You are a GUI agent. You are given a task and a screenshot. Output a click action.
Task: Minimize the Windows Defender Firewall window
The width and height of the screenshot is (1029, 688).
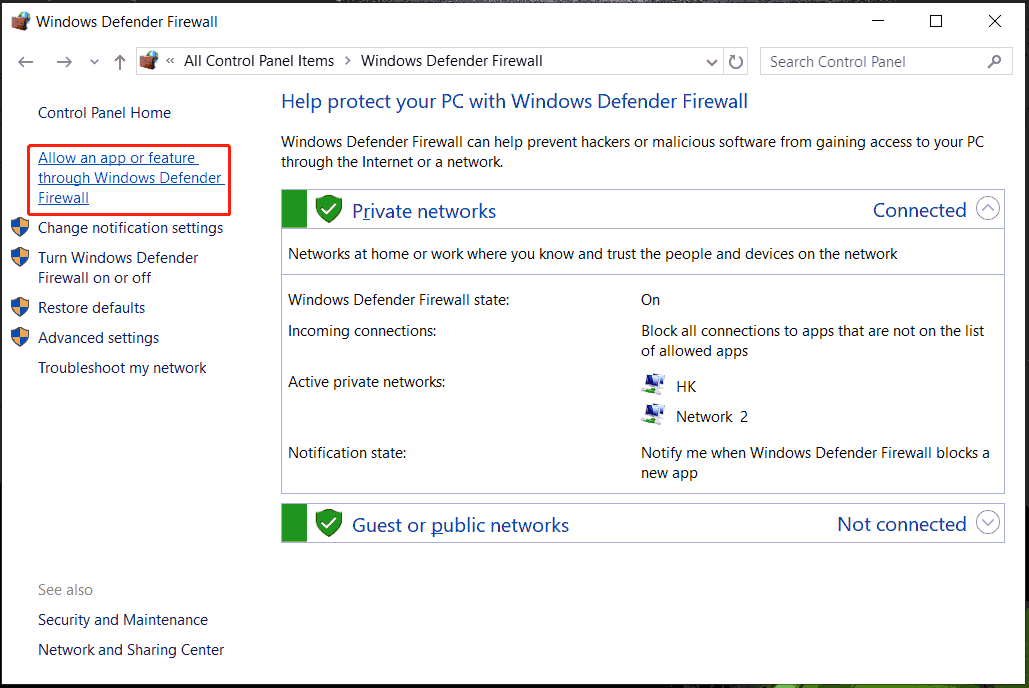[x=877, y=21]
